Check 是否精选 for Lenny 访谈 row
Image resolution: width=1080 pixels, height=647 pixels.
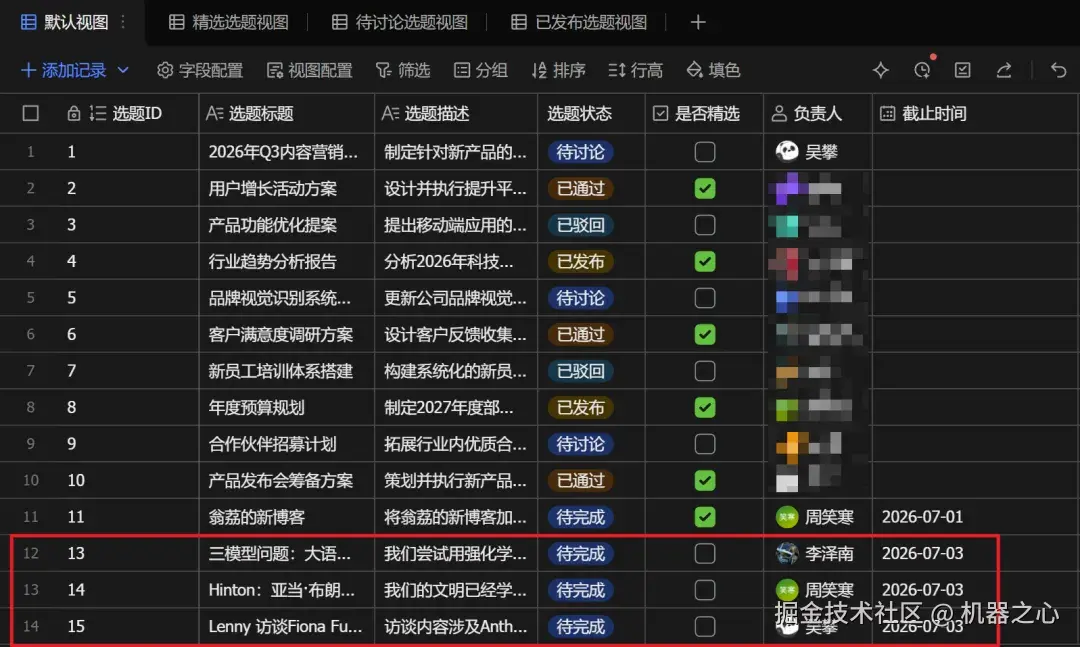tap(705, 626)
